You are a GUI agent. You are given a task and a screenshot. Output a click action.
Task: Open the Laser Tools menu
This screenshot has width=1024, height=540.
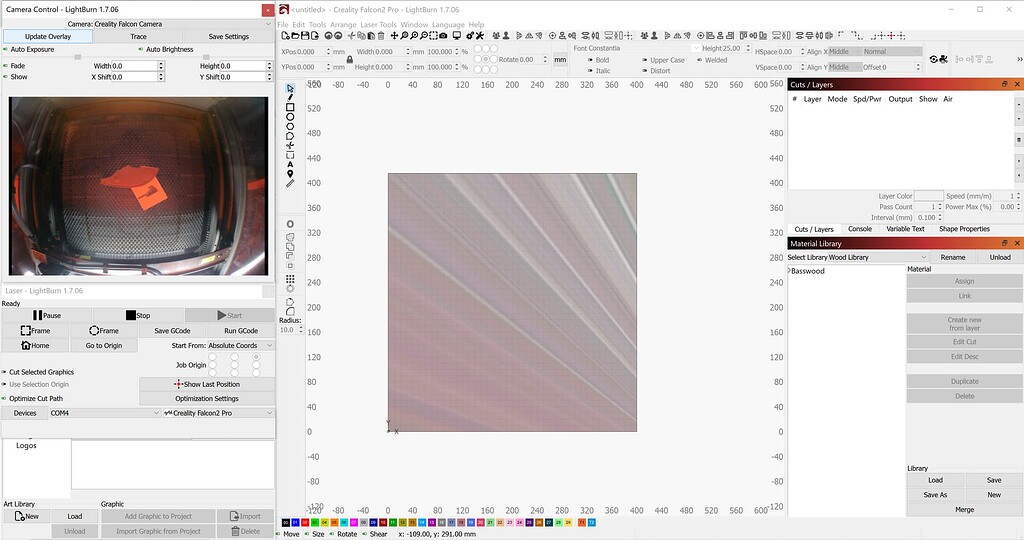point(378,24)
